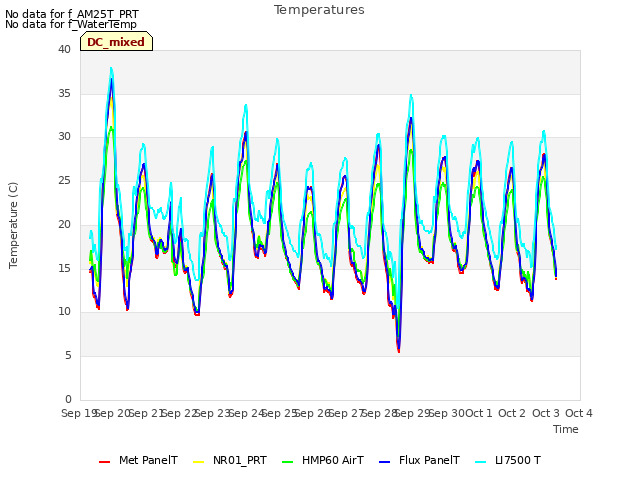Toggle the Flux PanelT legend entry
Image resolution: width=640 pixels, height=480 pixels.
coord(420,460)
